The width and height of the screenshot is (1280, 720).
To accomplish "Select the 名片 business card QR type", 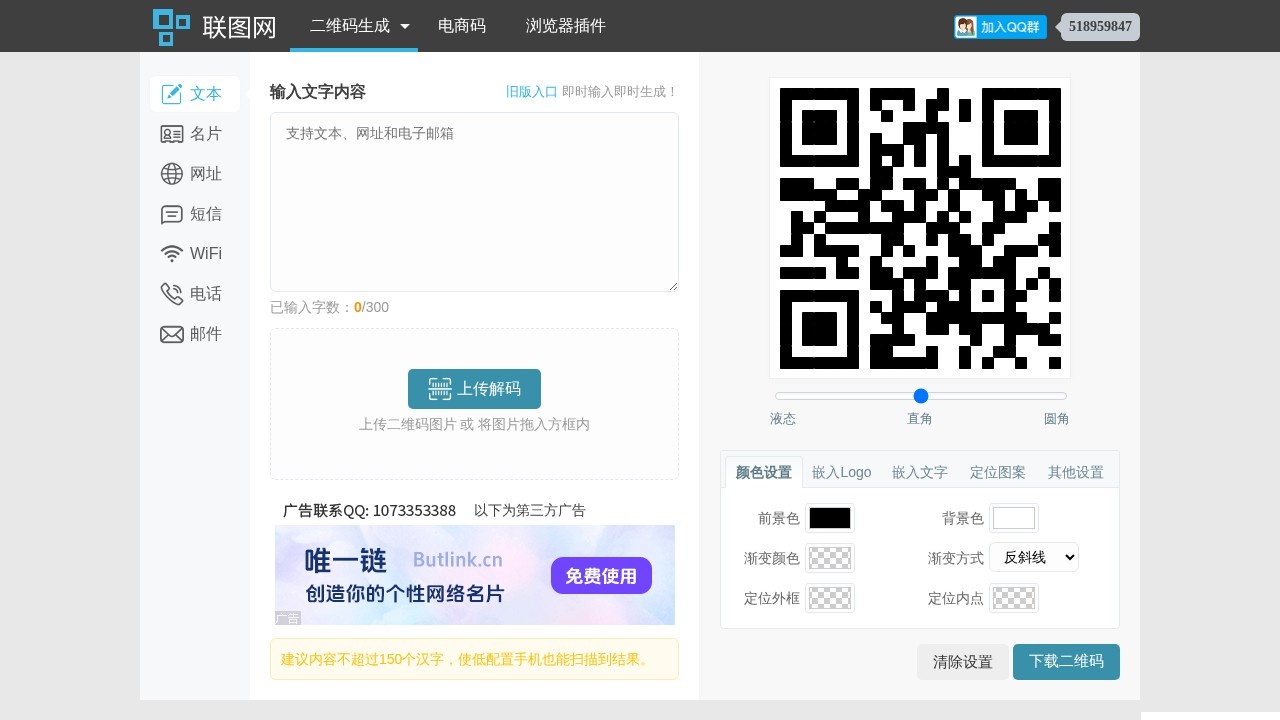I will [x=194, y=133].
